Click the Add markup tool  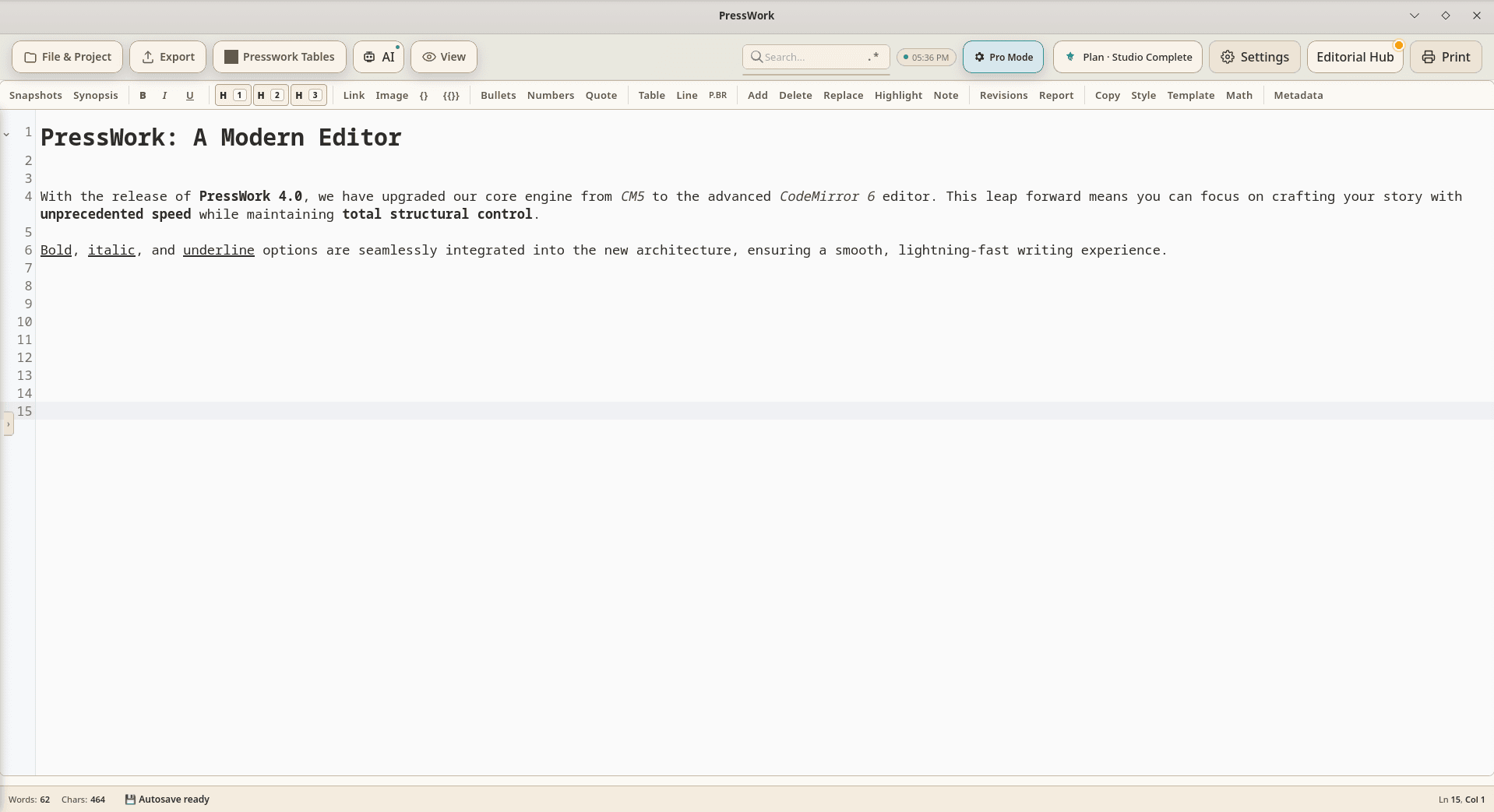(758, 95)
